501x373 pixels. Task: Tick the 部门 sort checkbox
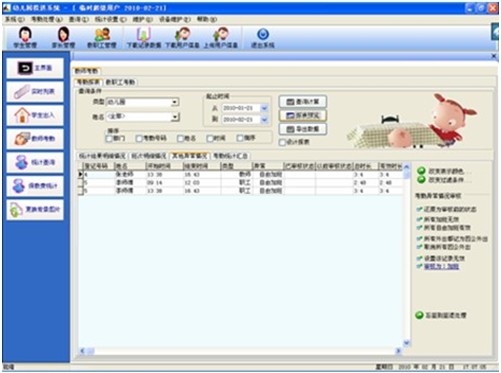point(109,138)
